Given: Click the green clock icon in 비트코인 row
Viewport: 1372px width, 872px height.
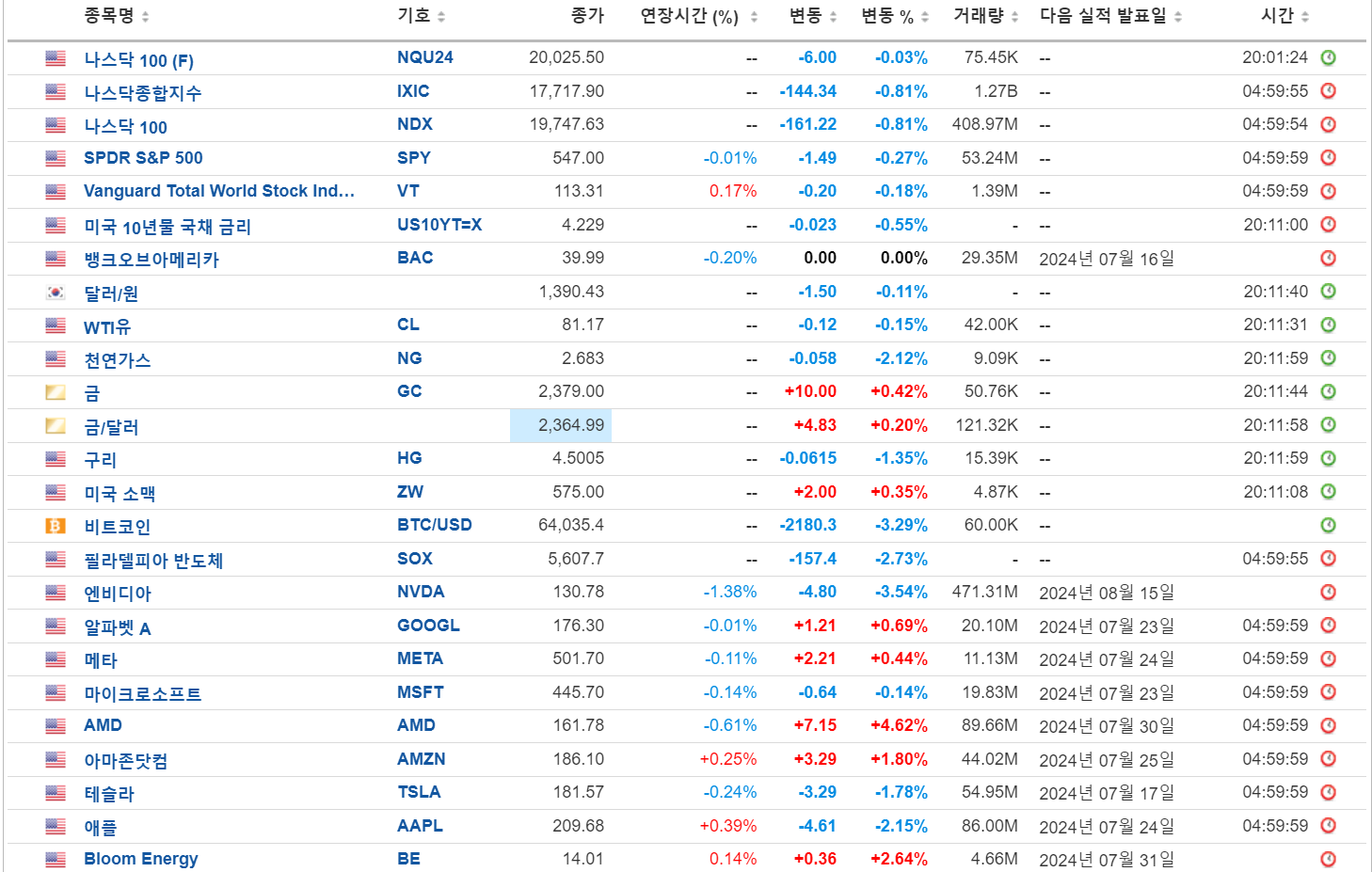Looking at the screenshot, I should [1328, 526].
